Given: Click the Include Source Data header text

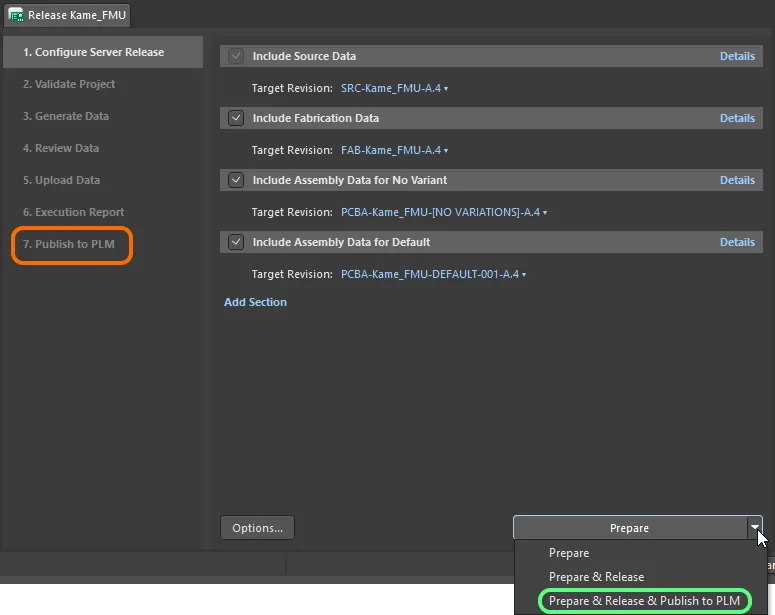Looking at the screenshot, I should click(304, 56).
